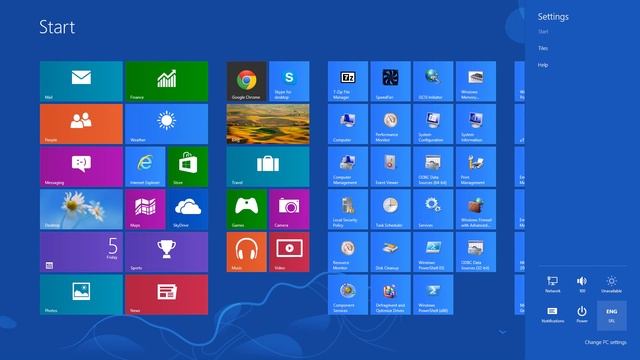
Task: Open the People tile
Action: pyautogui.click(x=81, y=124)
